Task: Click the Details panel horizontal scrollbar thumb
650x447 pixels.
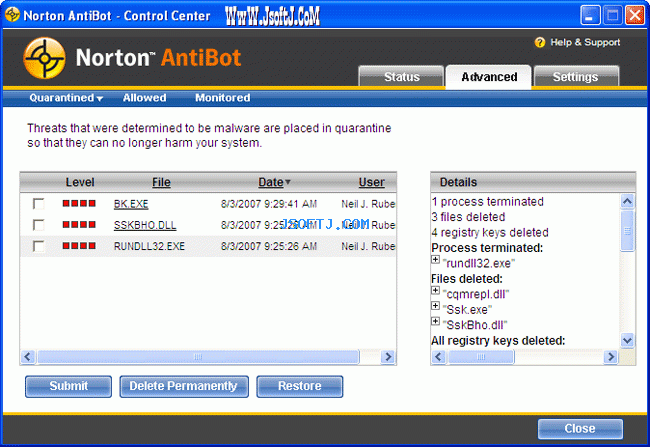Action: click(x=481, y=357)
